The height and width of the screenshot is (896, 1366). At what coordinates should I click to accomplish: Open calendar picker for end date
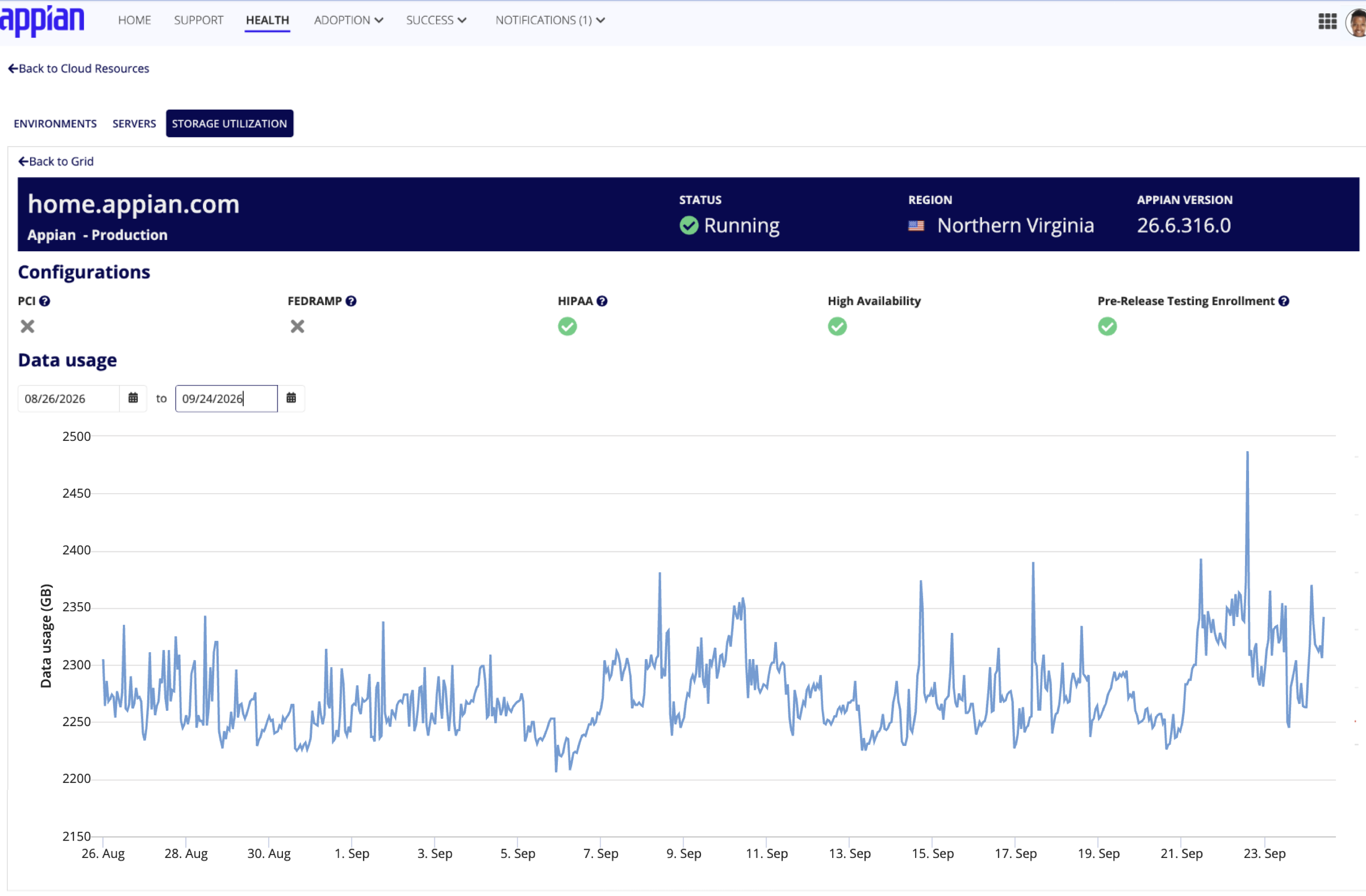[x=291, y=398]
